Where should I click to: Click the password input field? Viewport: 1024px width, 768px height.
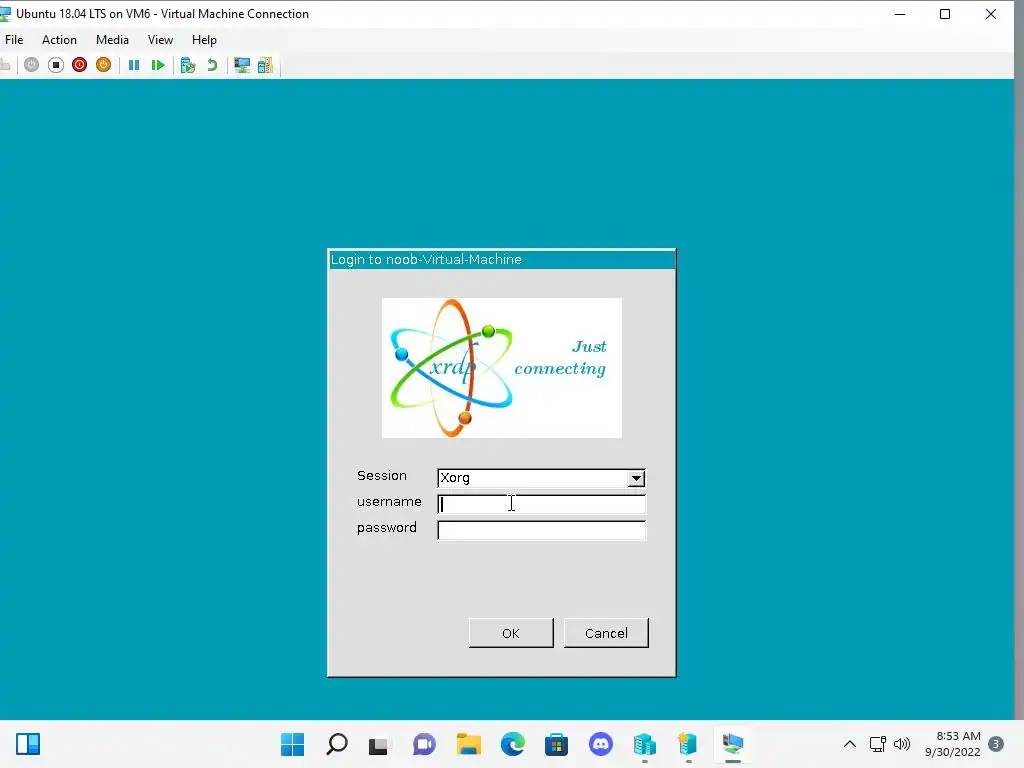541,530
